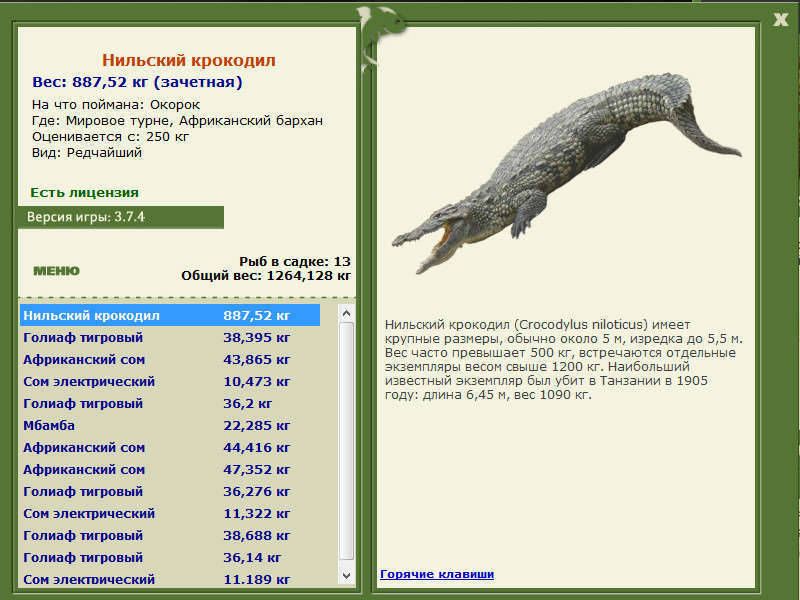Click the Версия игры 3.7.4 bar
800x600 pixels.
pyautogui.click(x=121, y=217)
